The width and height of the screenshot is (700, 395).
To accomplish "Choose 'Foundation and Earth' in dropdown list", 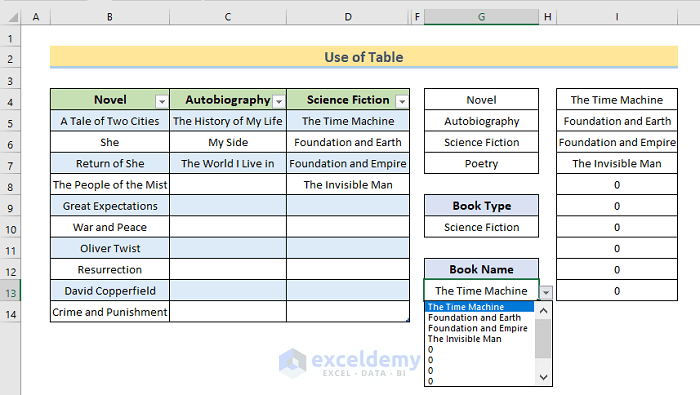I will [x=479, y=317].
